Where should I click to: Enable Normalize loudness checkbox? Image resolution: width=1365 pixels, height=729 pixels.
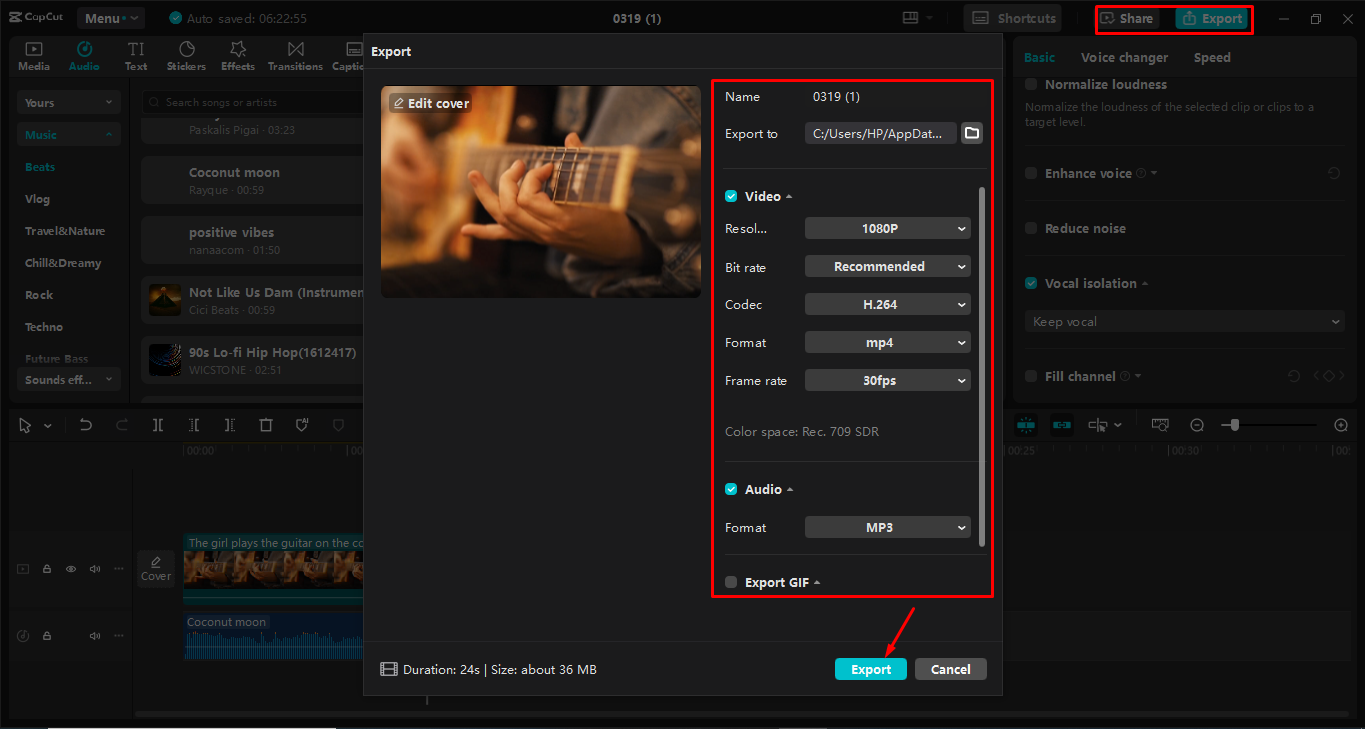click(1031, 84)
